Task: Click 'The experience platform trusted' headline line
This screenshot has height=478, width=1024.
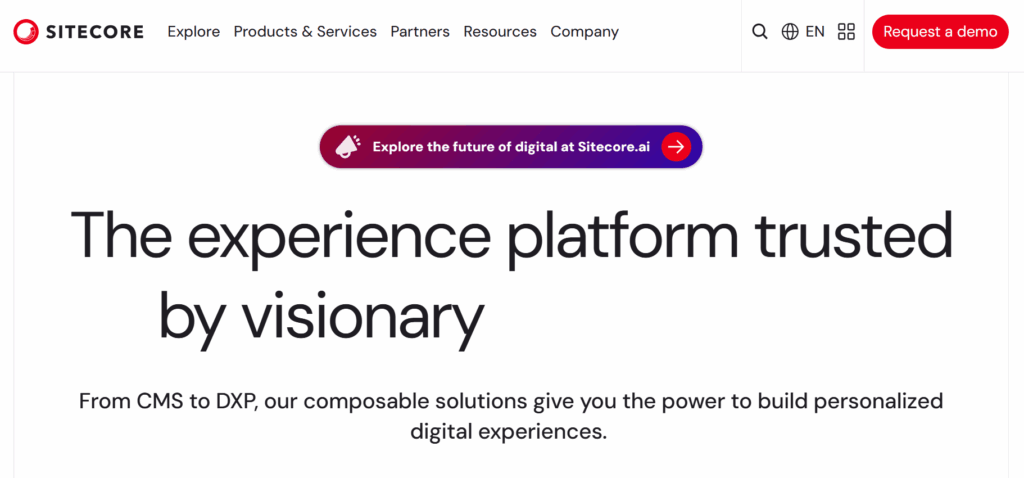Action: pos(511,235)
